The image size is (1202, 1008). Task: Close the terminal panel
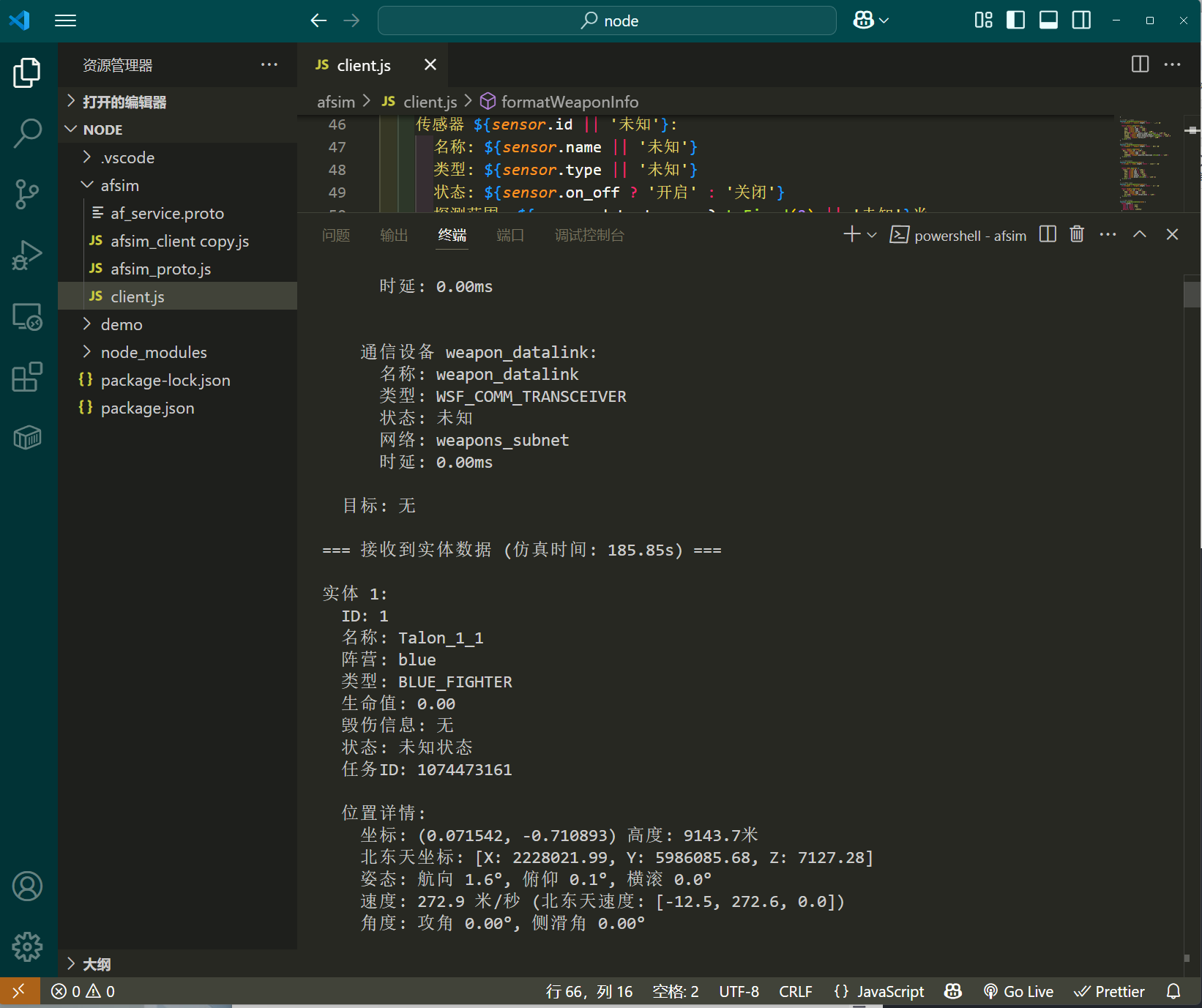click(x=1172, y=234)
